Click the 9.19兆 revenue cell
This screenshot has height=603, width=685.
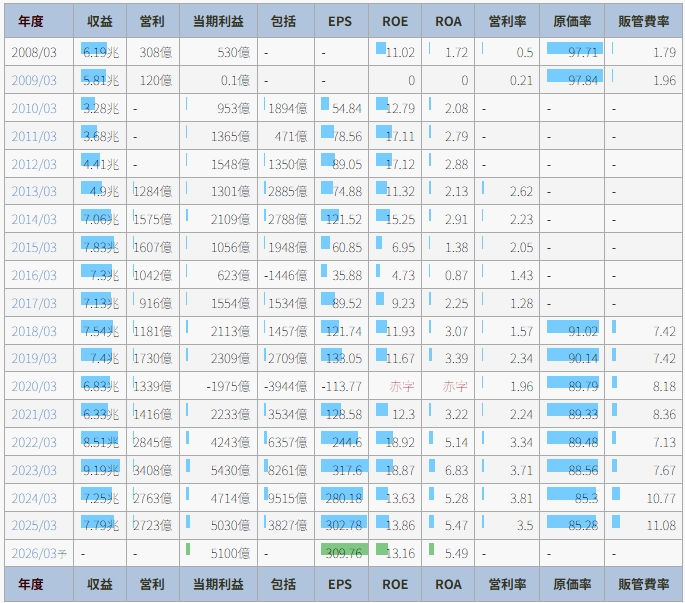(100, 471)
